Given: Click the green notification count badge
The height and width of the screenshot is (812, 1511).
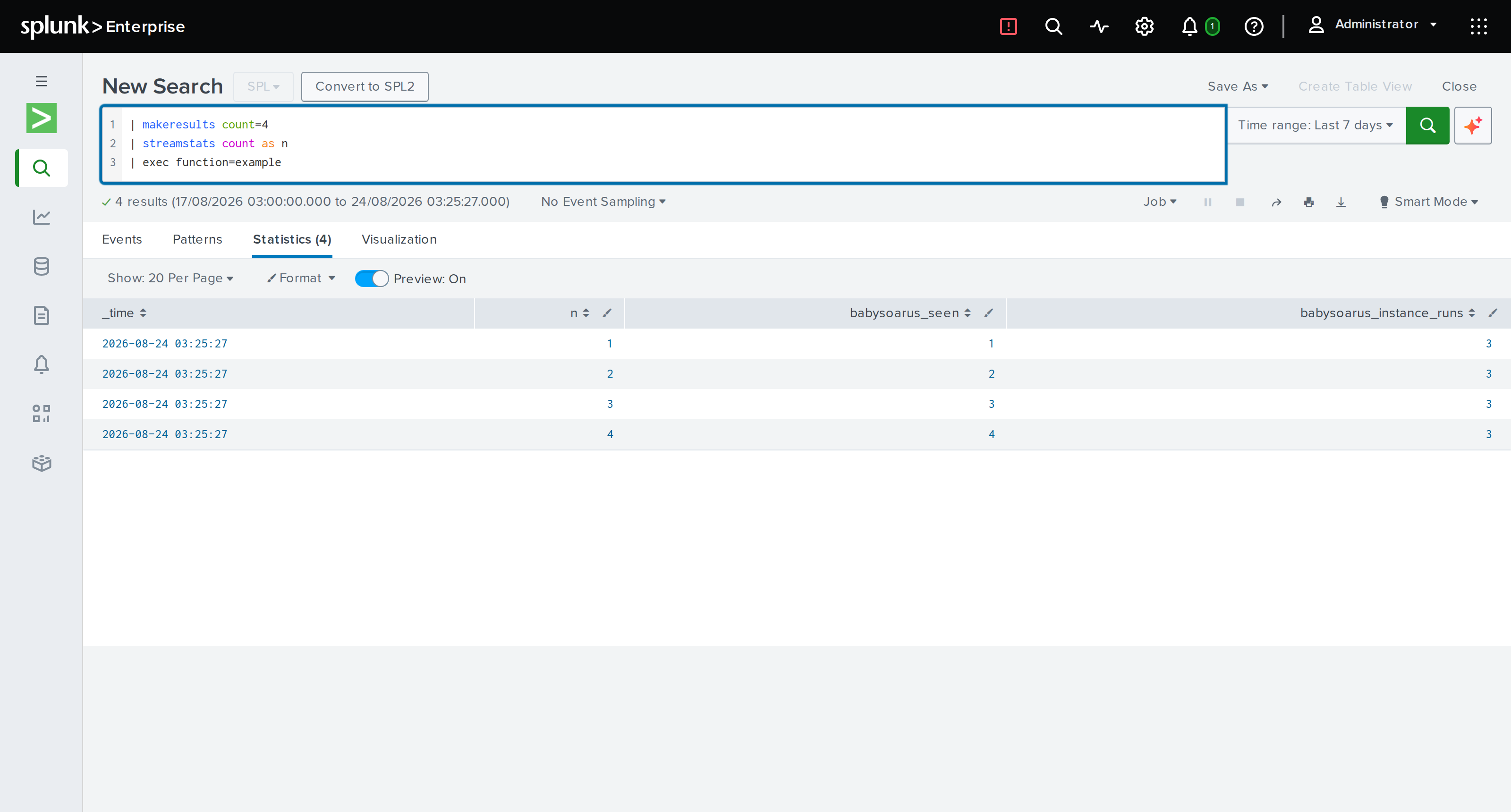Looking at the screenshot, I should coord(1212,26).
